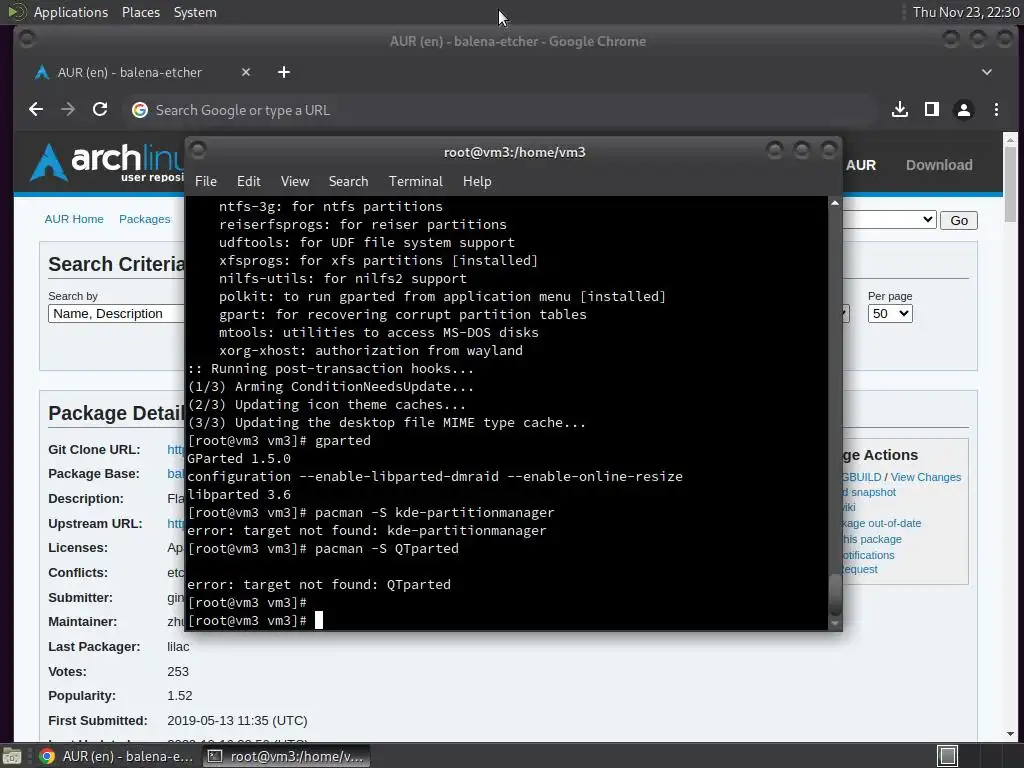Open System menu

[195, 12]
